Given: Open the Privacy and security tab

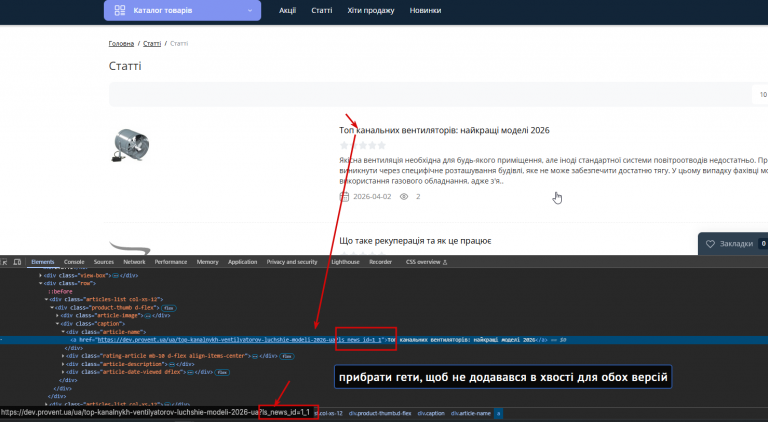Looking at the screenshot, I should coord(292,262).
